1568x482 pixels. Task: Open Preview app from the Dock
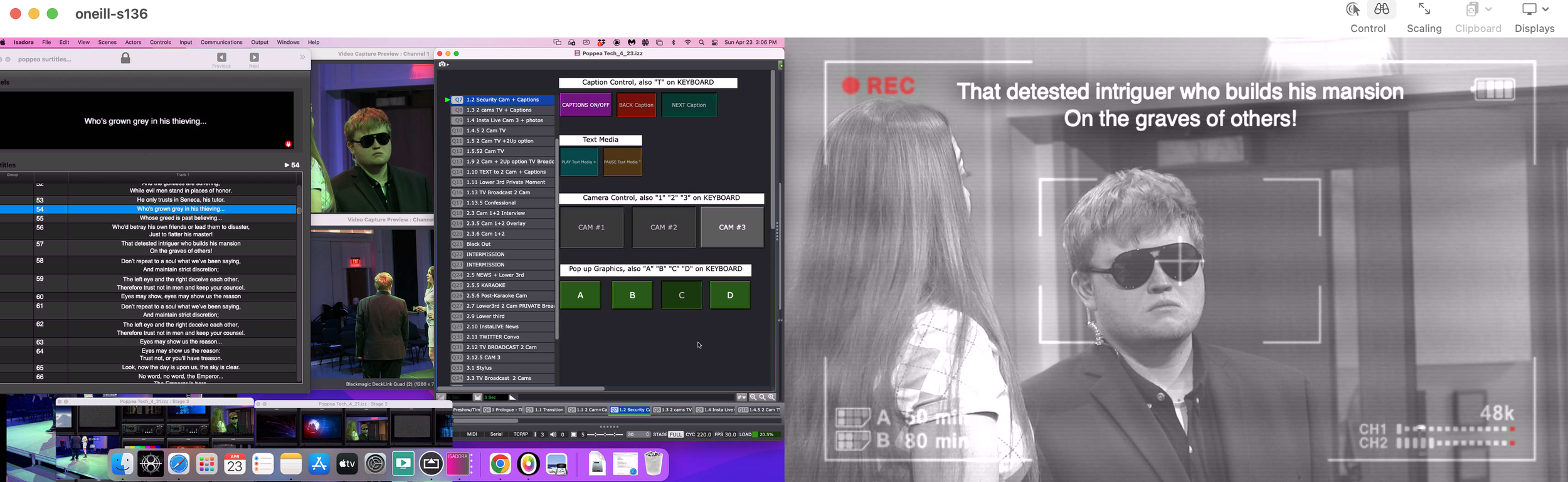pos(556,464)
